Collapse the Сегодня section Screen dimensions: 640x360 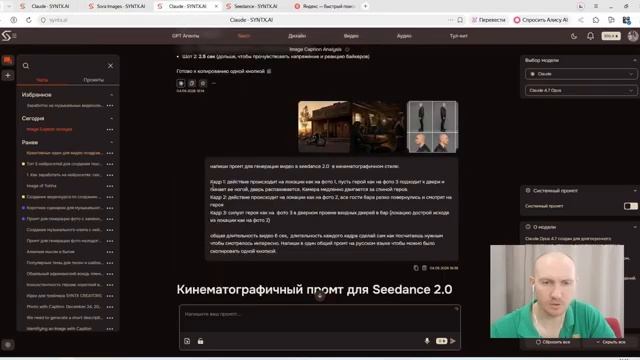(111, 118)
